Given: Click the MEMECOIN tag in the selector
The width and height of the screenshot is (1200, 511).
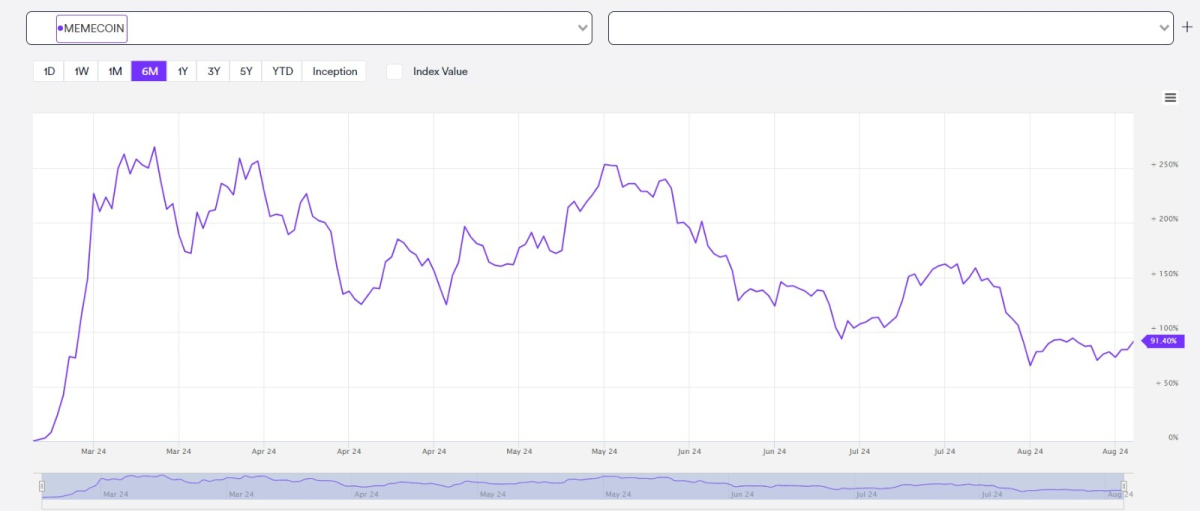Looking at the screenshot, I should tap(92, 29).
